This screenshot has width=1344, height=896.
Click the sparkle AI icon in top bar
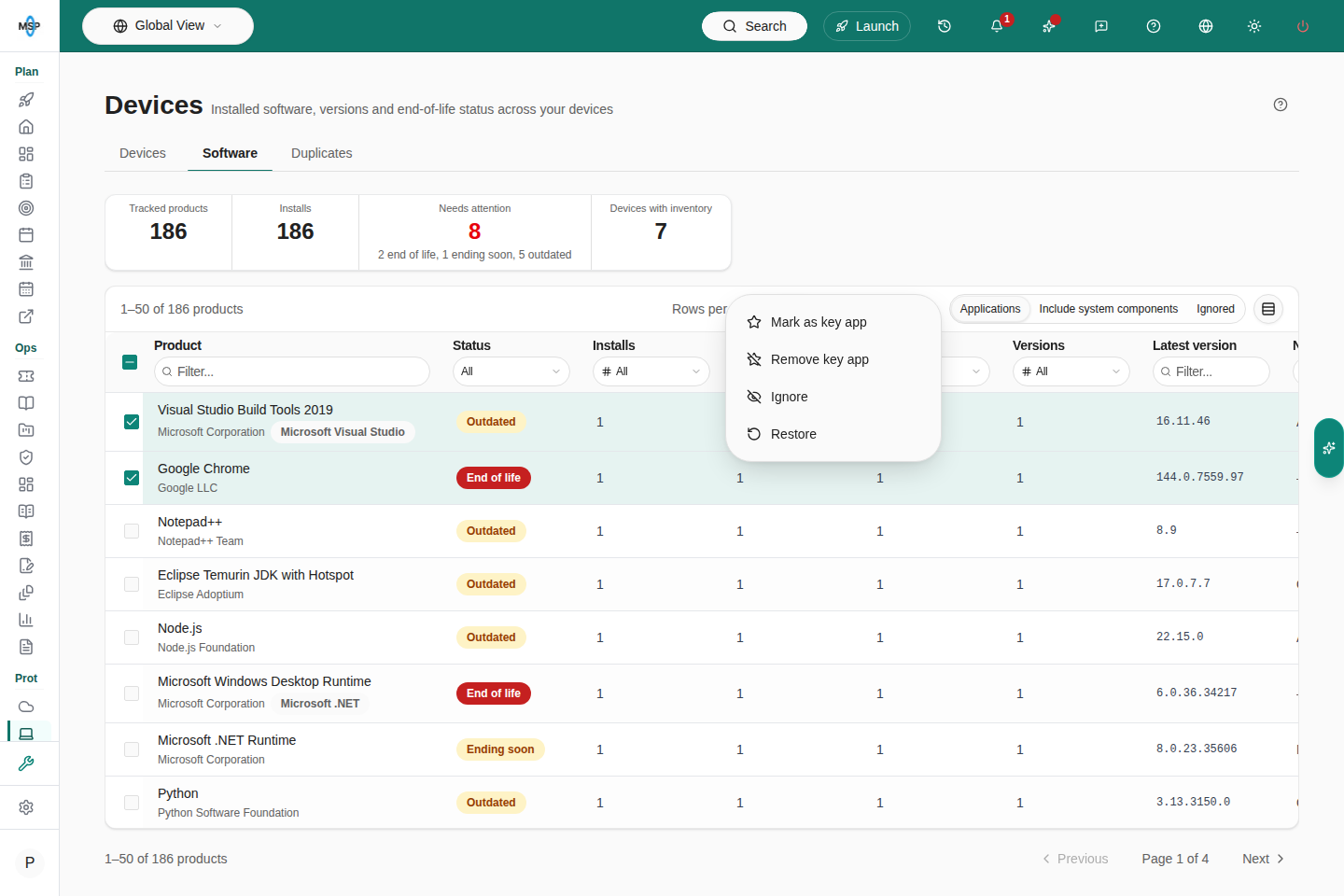(1049, 26)
